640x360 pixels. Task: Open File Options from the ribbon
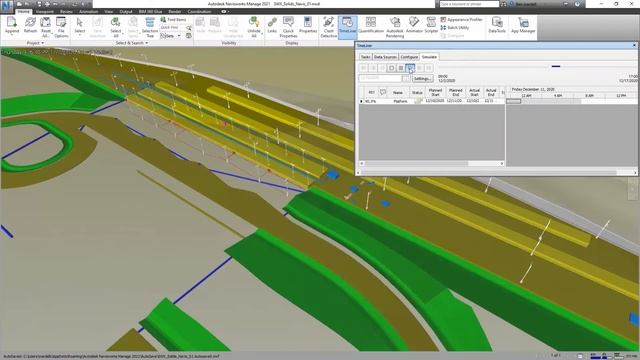pyautogui.click(x=61, y=27)
